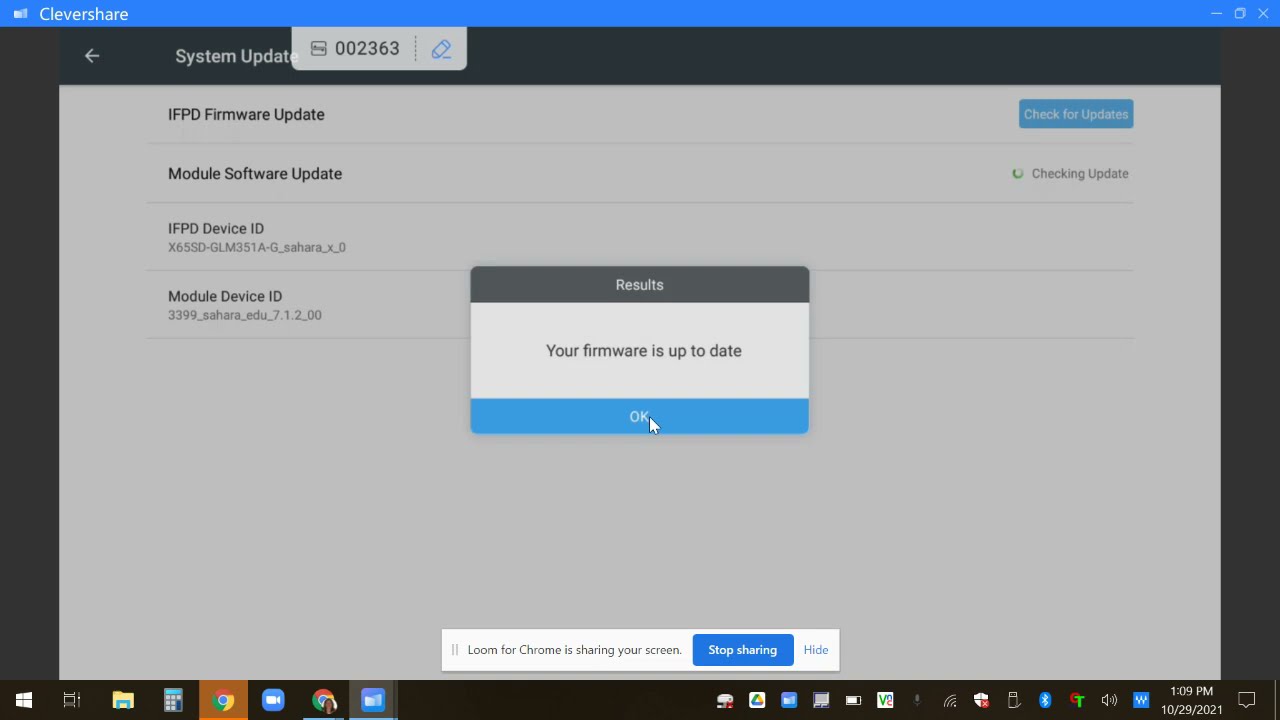Click the Google Drive tray icon
Viewport: 1280px width, 720px height.
pyautogui.click(x=757, y=700)
